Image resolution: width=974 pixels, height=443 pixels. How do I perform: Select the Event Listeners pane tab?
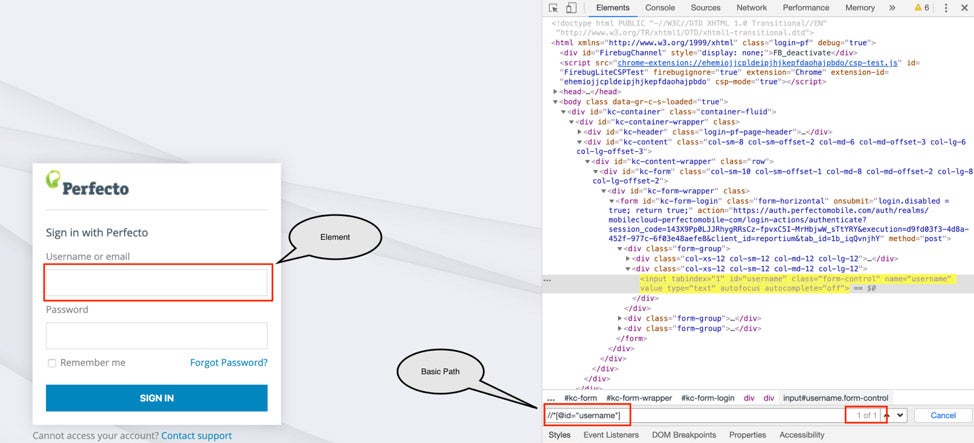pyautogui.click(x=611, y=435)
